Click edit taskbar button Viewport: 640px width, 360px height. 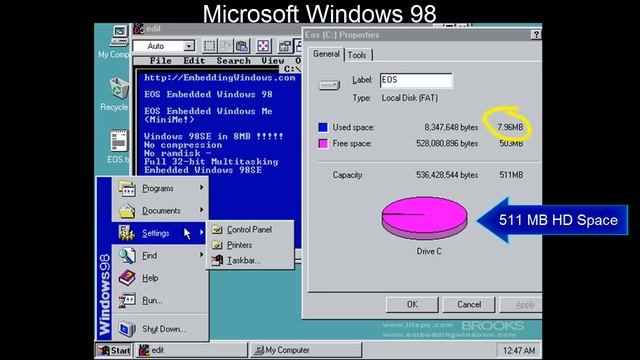(x=191, y=350)
